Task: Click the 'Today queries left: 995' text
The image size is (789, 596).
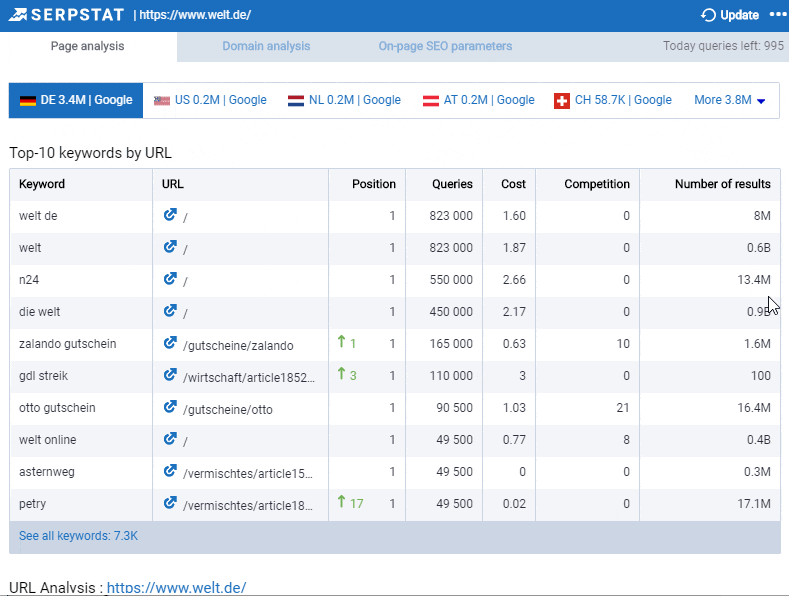Action: 723,46
